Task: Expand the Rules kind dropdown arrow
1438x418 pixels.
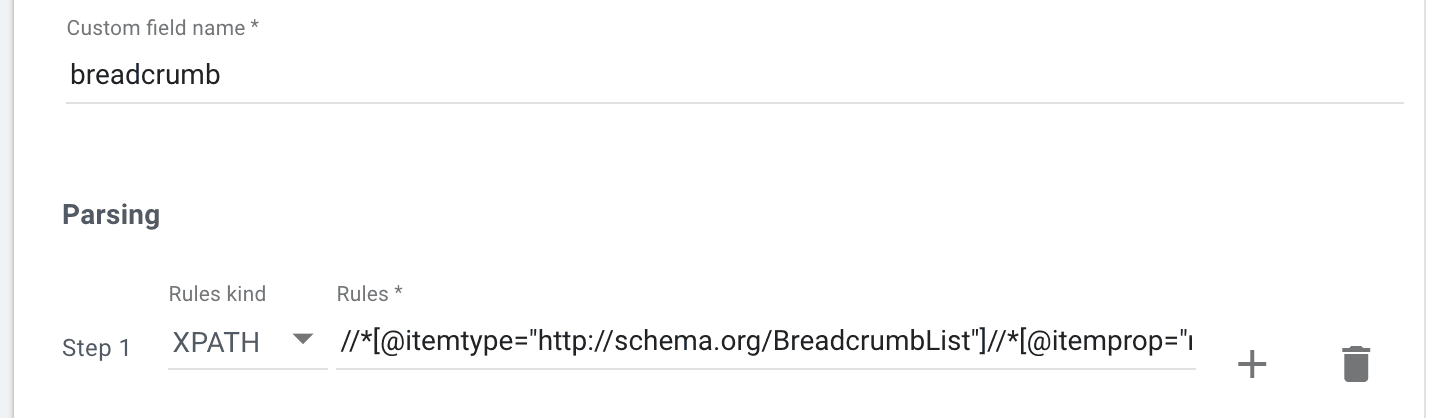Action: (302, 340)
